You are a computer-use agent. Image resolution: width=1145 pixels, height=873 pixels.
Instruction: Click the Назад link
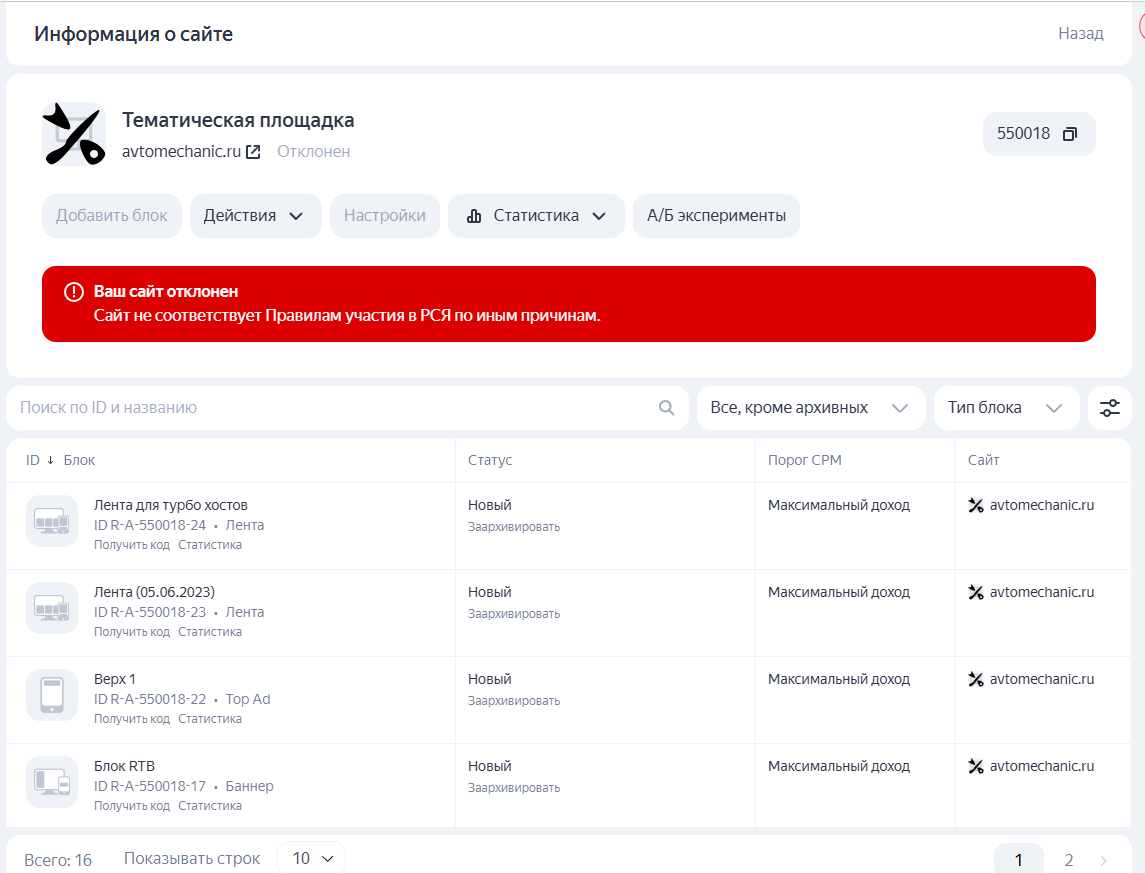[x=1080, y=34]
